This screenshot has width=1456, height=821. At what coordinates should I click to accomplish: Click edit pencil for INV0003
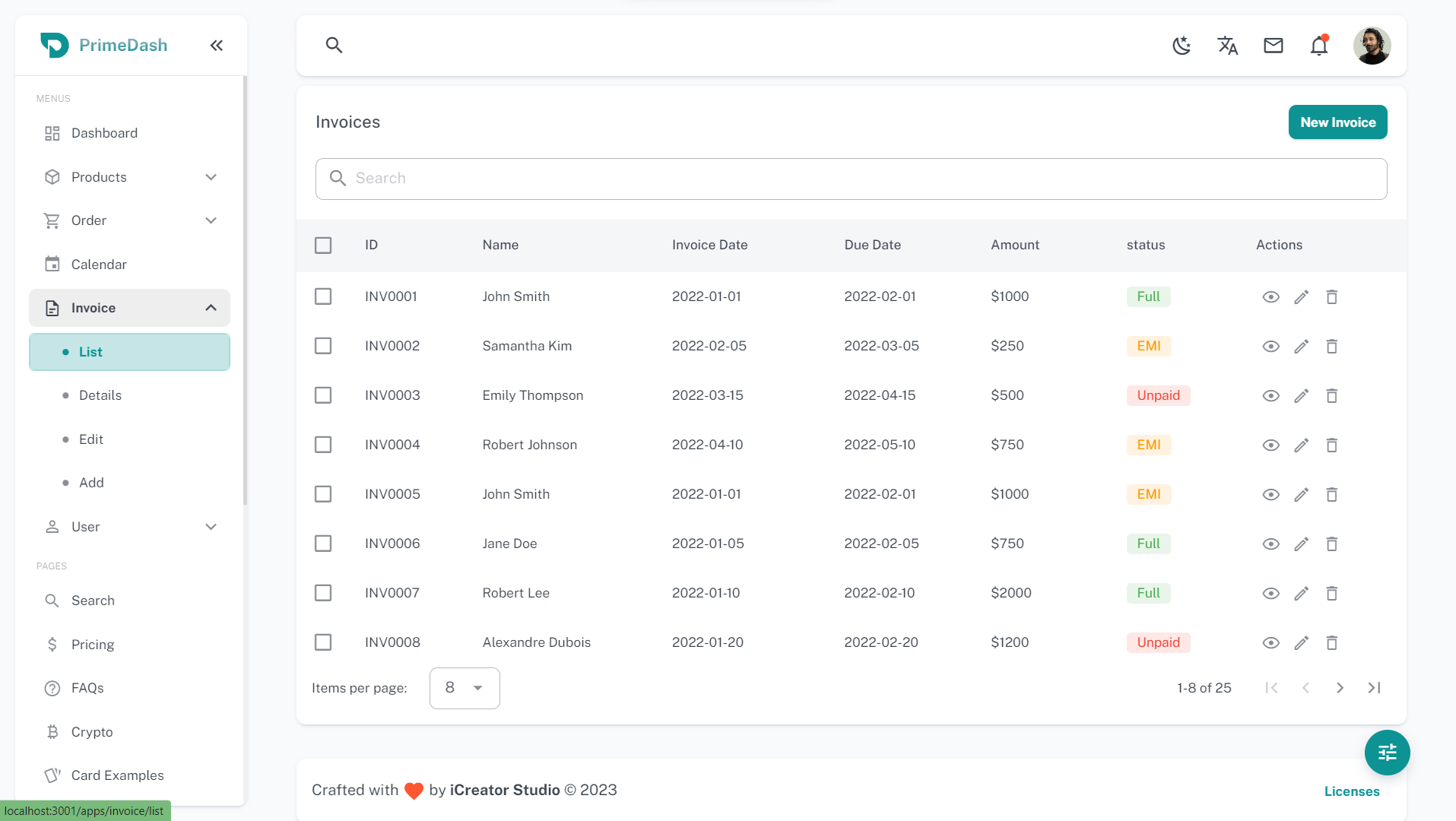(1301, 396)
